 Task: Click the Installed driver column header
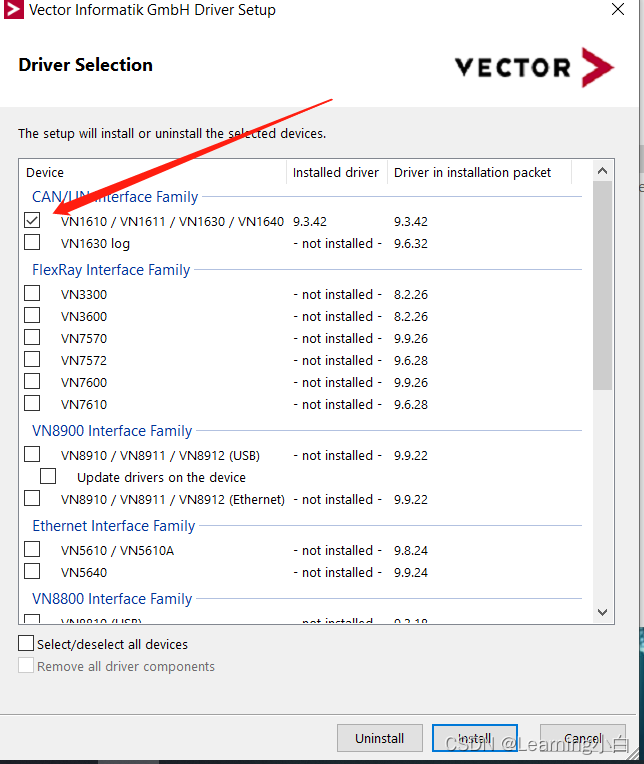(x=337, y=172)
